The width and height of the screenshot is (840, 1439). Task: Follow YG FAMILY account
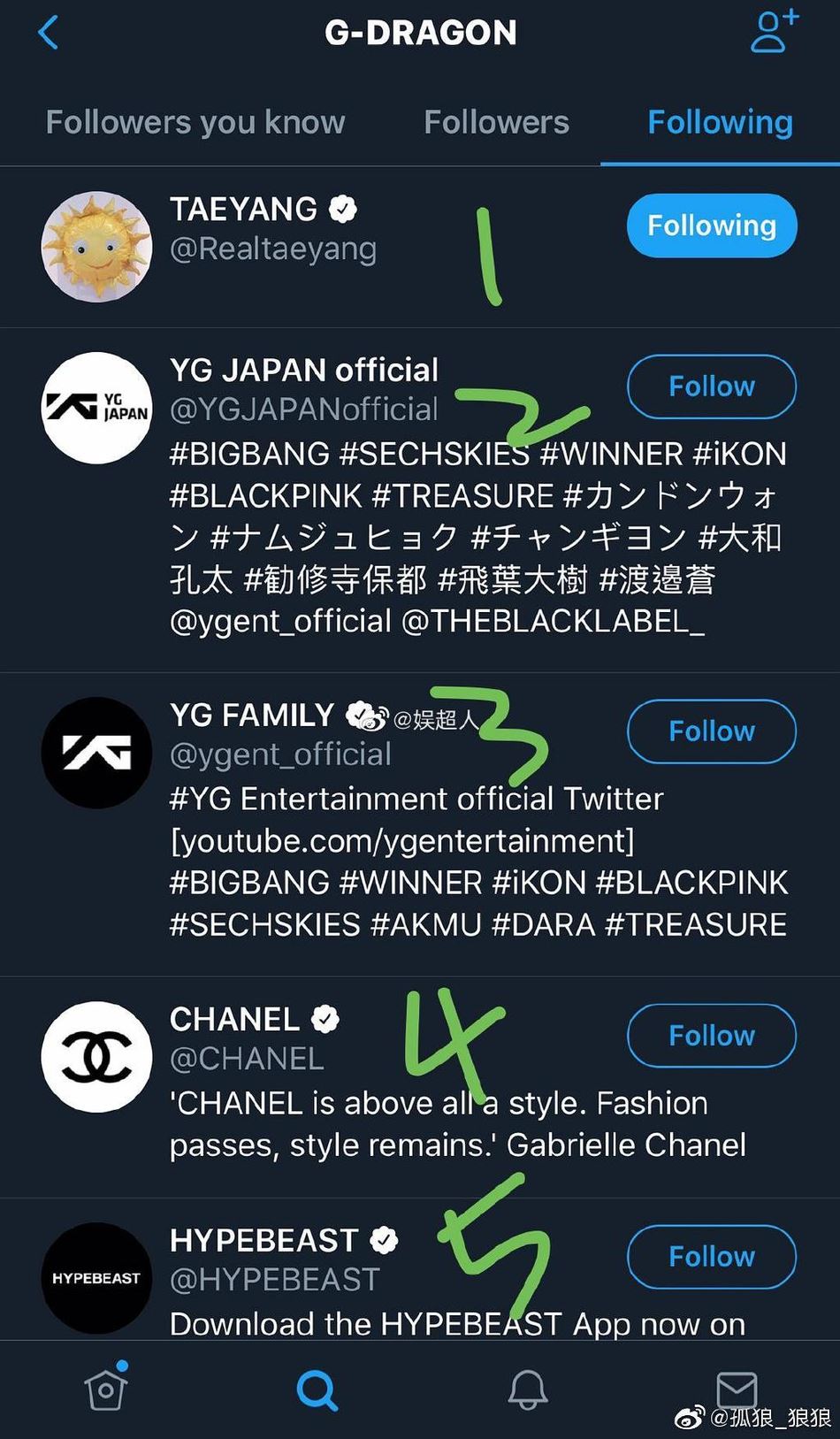point(711,731)
